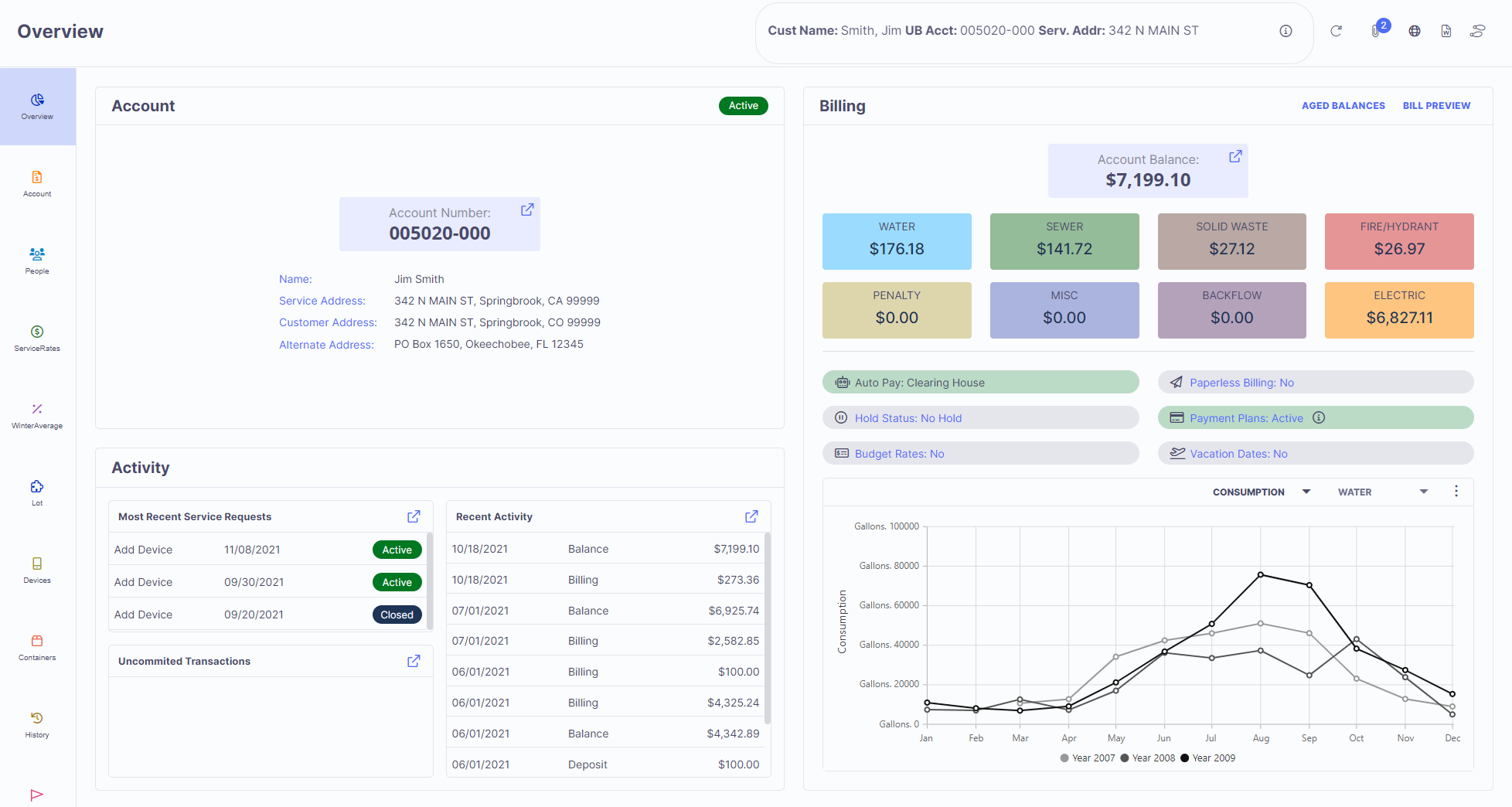
Task: Open Account Number in new window
Action: point(527,210)
